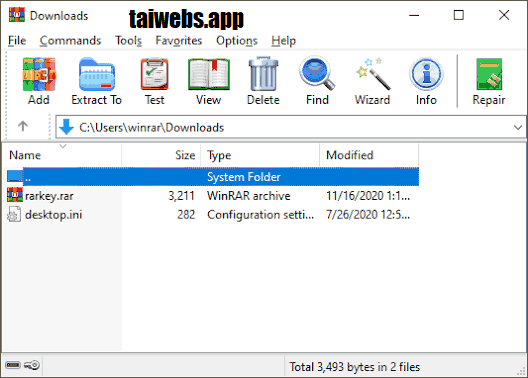This screenshot has height=378, width=528.
Task: Select the desktop.ini file name
Action: pos(54,215)
